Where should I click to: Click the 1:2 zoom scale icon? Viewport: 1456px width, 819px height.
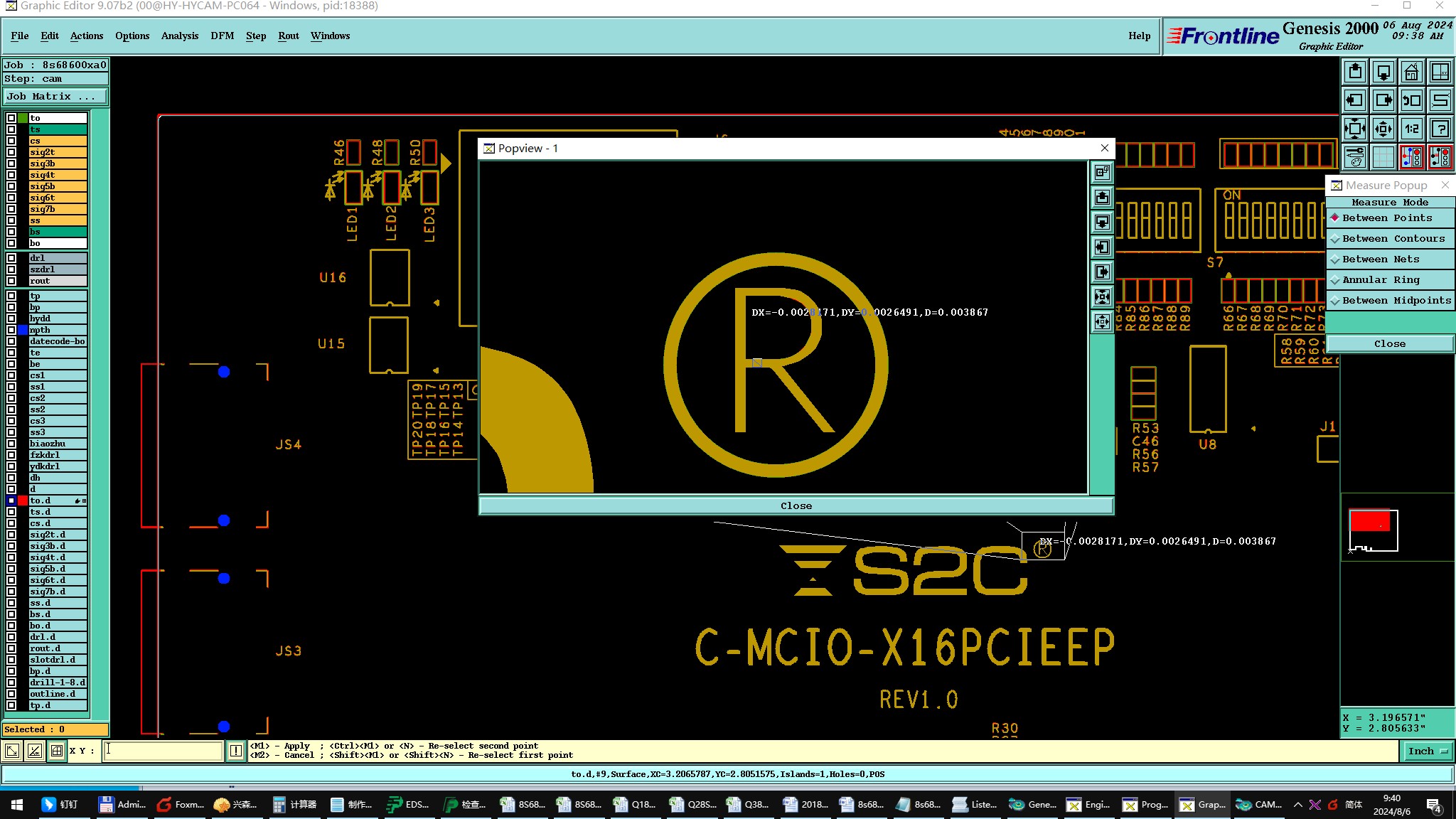pyautogui.click(x=1411, y=129)
